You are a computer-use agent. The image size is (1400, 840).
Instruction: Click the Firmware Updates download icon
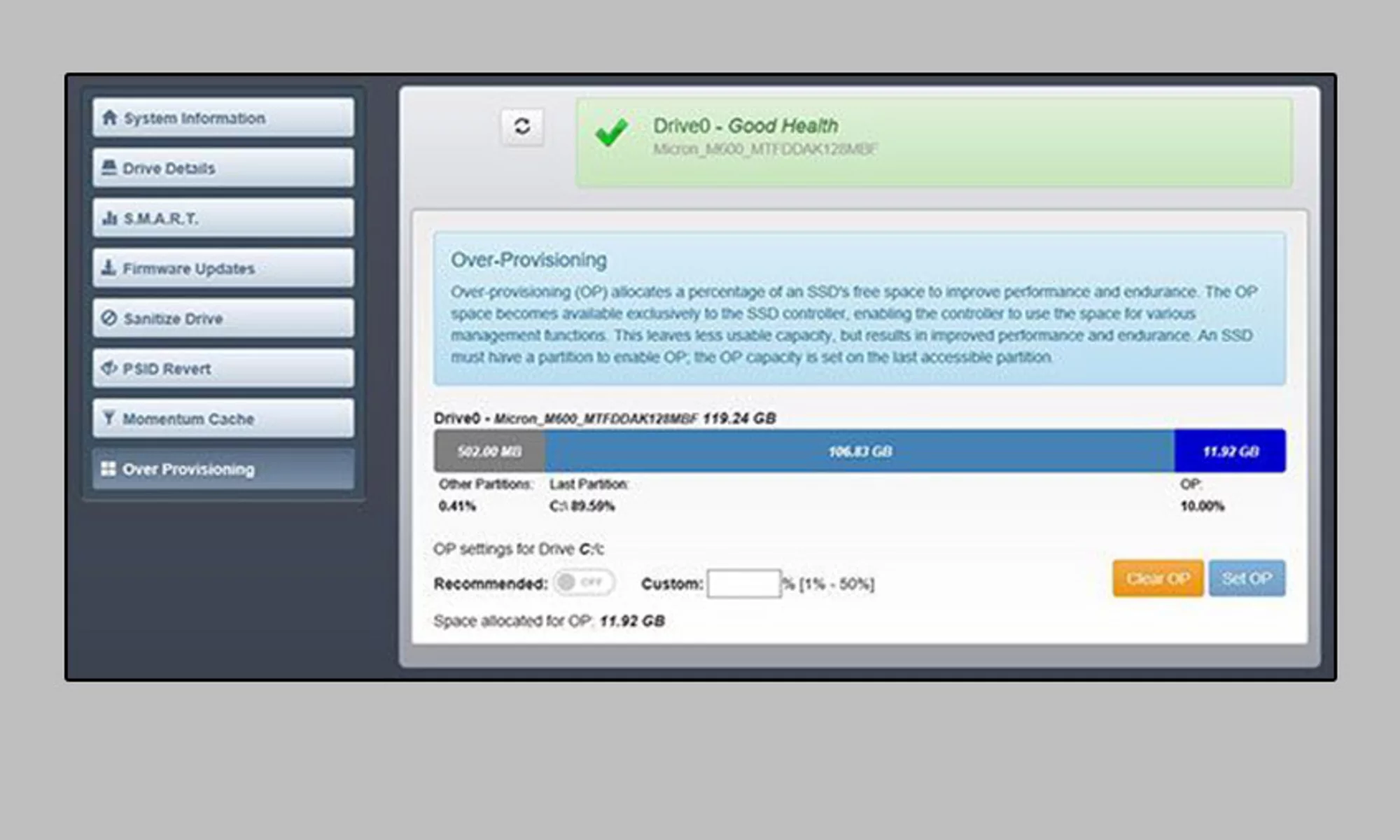click(x=108, y=267)
